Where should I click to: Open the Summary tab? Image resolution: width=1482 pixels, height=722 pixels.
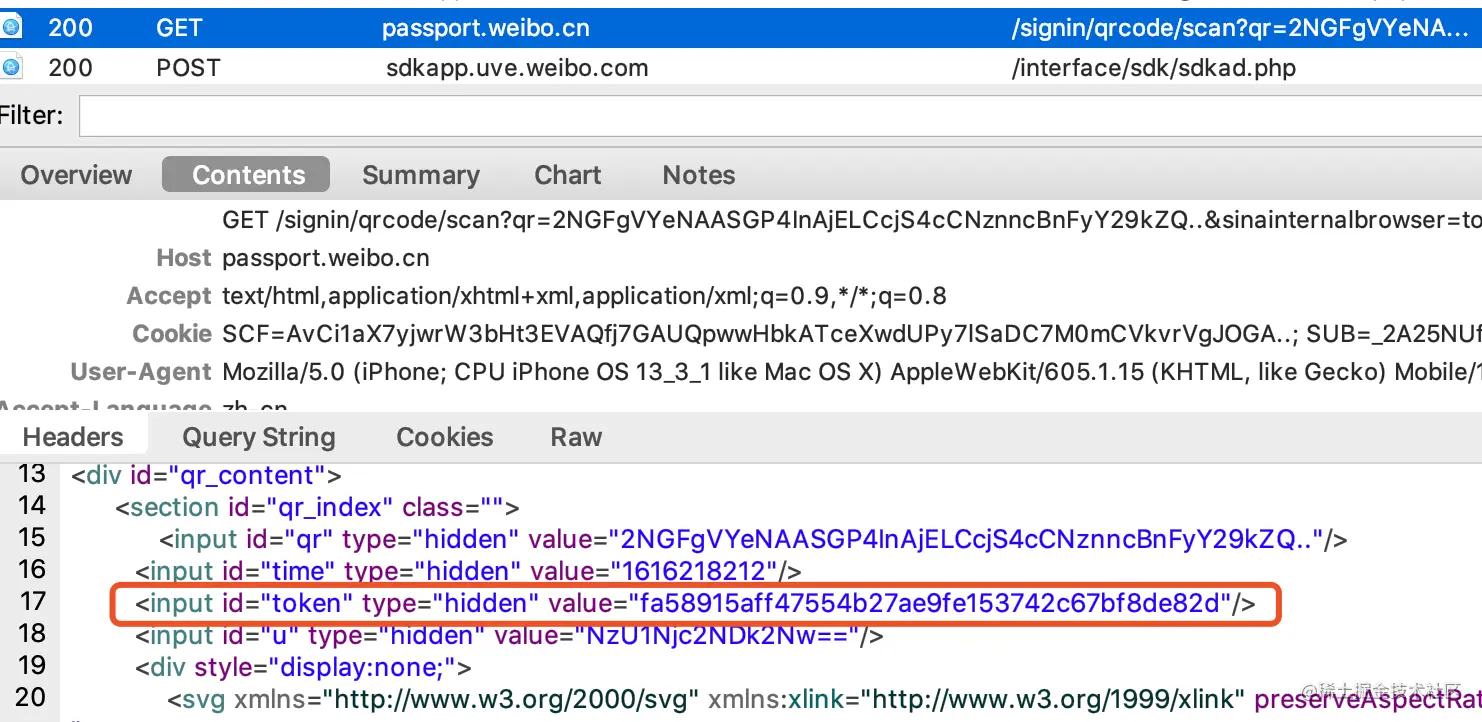pyautogui.click(x=420, y=175)
